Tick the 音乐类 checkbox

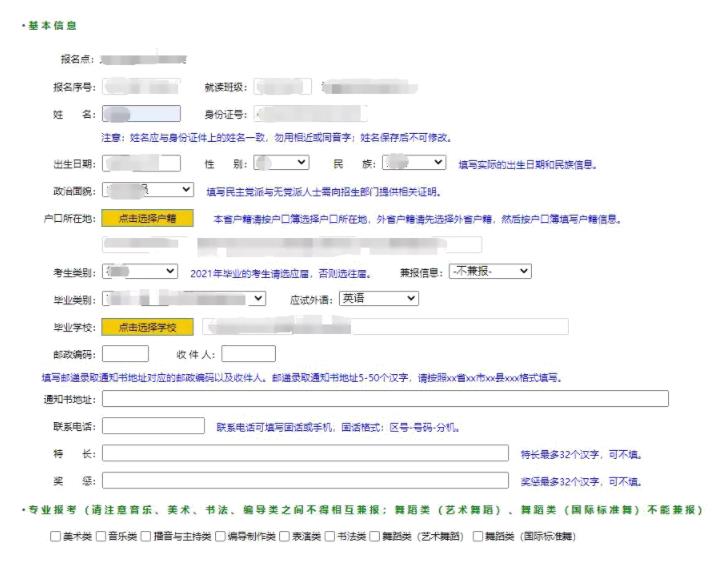tap(101, 537)
